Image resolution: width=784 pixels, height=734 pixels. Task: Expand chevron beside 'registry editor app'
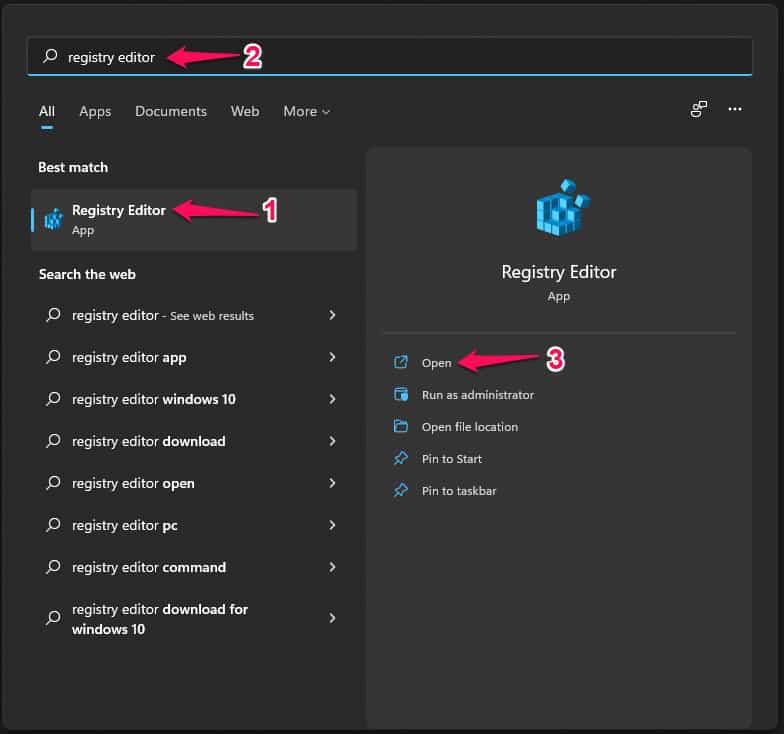click(332, 357)
